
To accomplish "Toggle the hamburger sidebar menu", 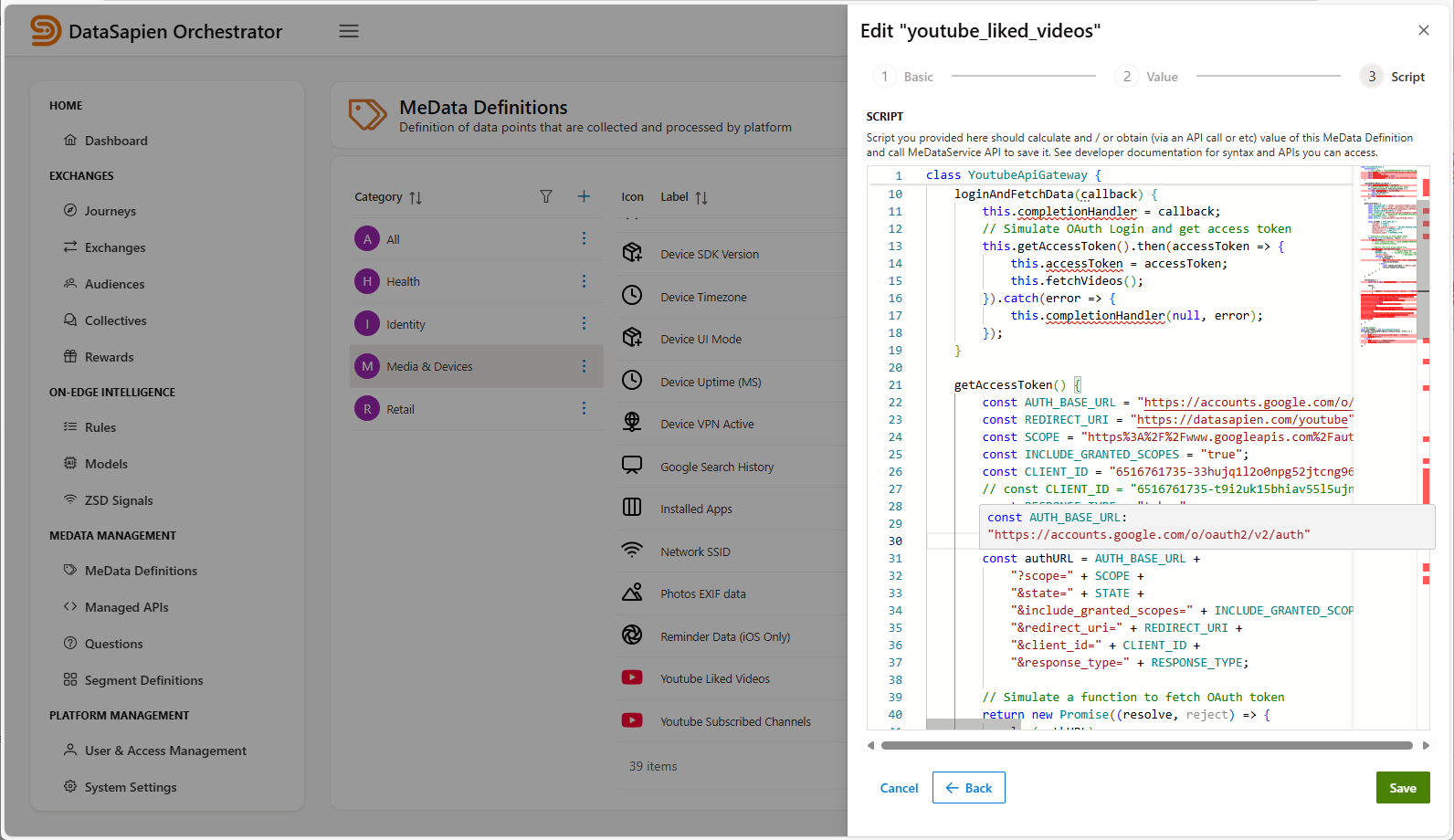I will pyautogui.click(x=349, y=31).
